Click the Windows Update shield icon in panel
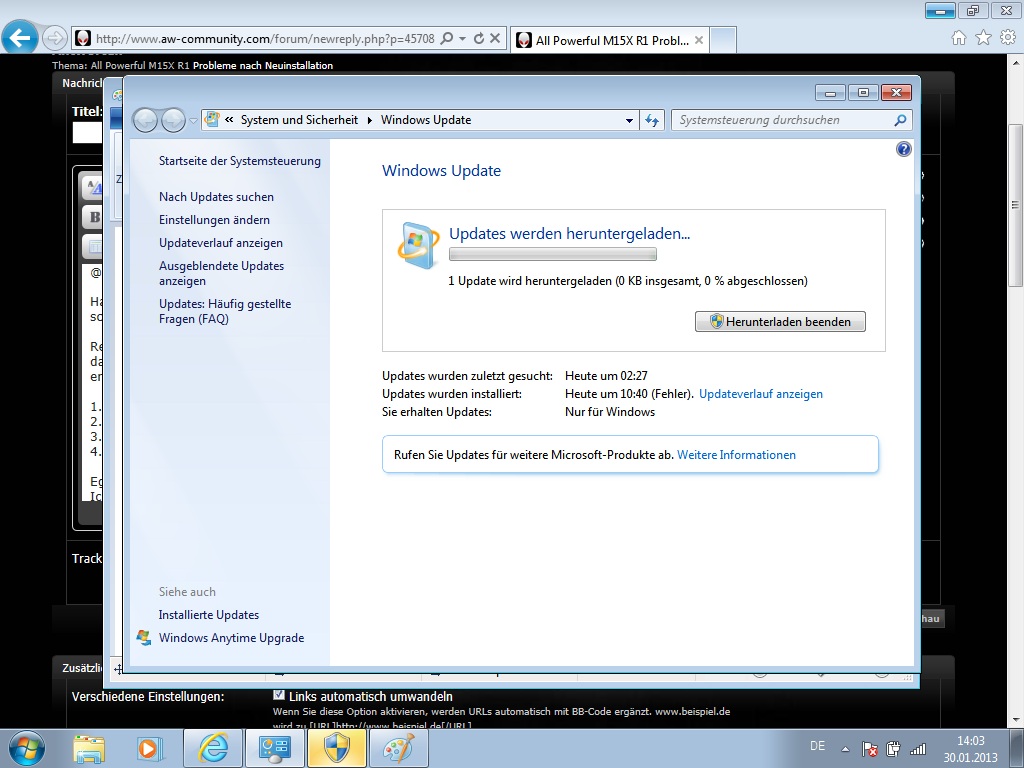The width and height of the screenshot is (1024, 768). pos(418,246)
